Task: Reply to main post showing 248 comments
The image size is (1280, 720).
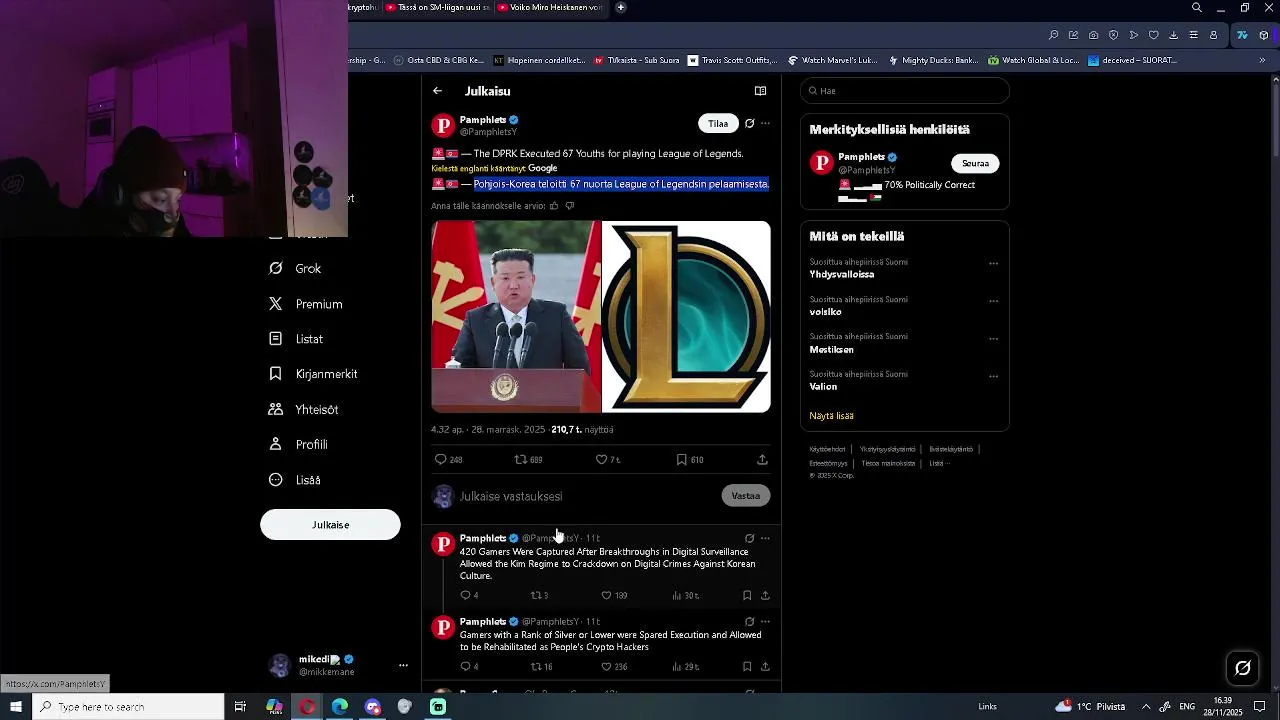Action: point(448,460)
